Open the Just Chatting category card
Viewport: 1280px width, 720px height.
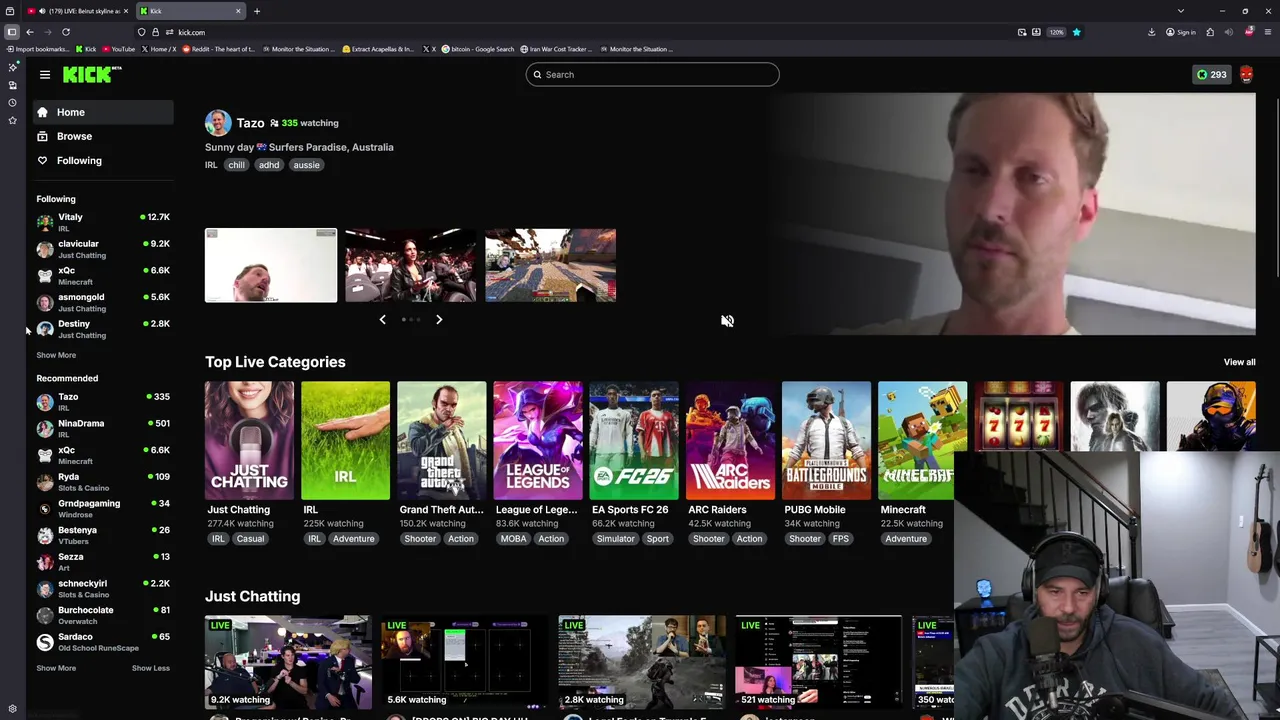tap(249, 440)
